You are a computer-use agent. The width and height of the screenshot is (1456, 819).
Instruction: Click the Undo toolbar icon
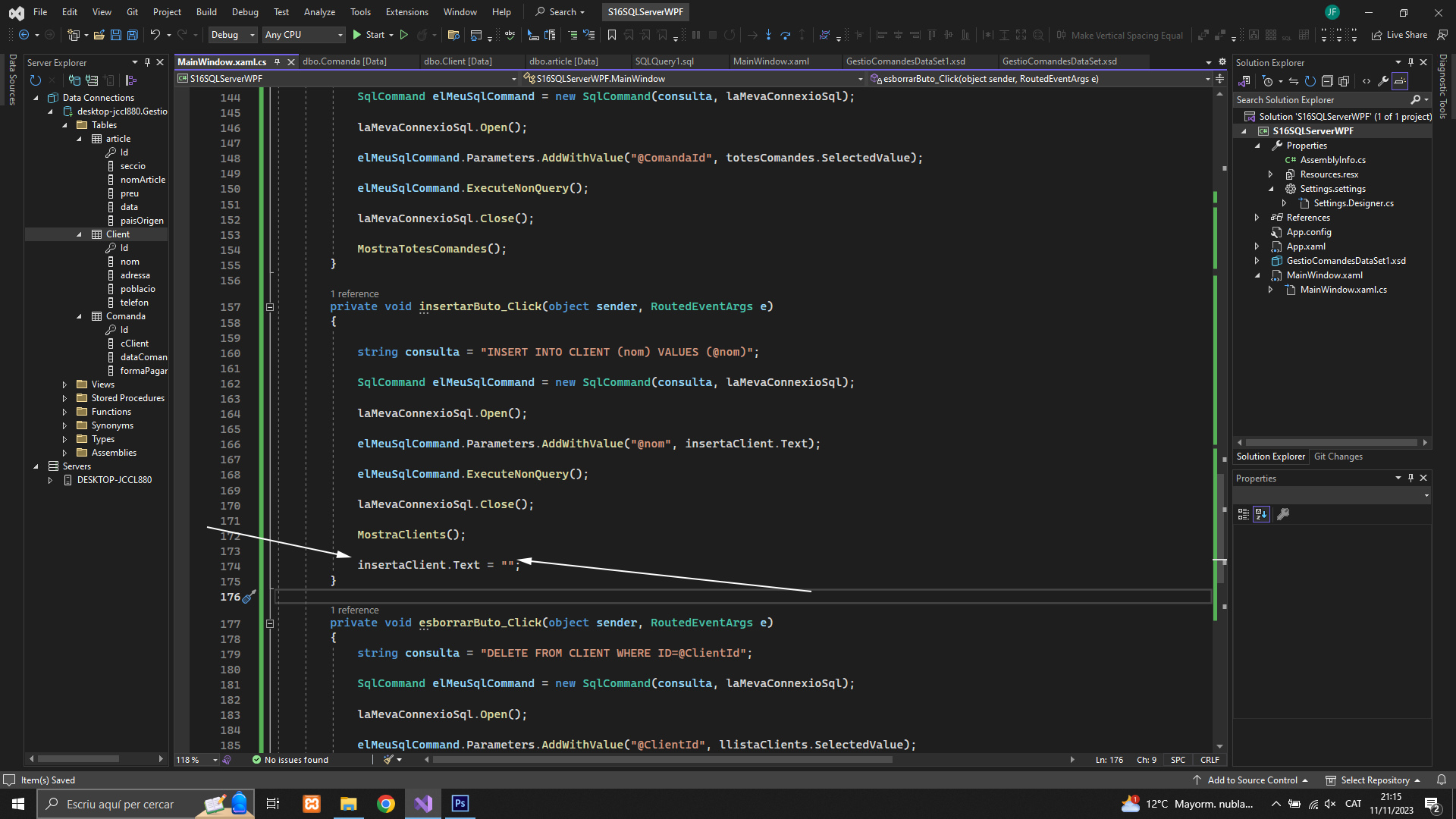pyautogui.click(x=155, y=35)
